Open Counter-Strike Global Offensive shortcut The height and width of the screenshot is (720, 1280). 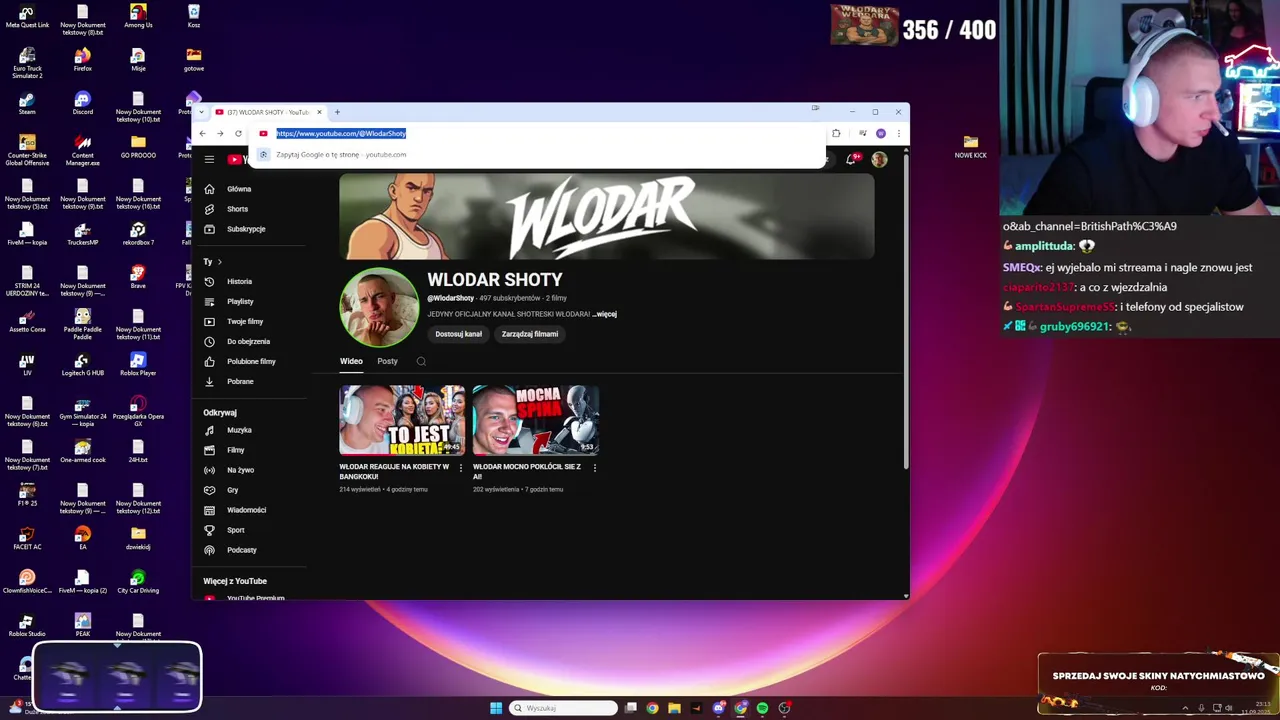tap(27, 150)
